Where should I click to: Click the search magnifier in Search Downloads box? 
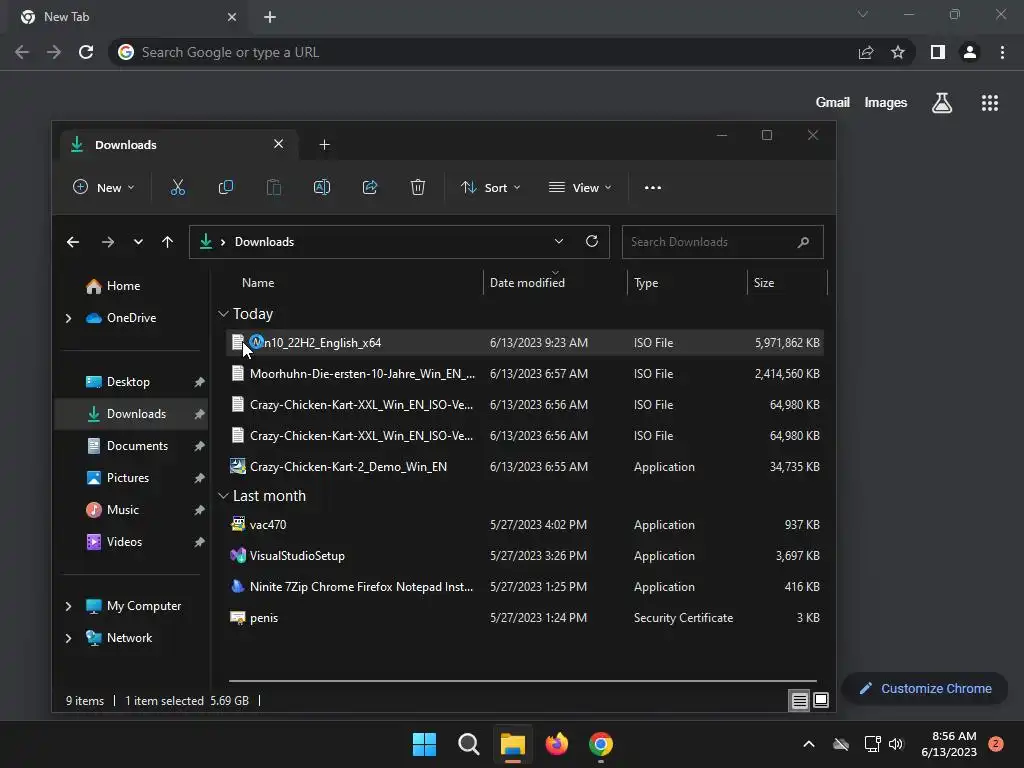(x=803, y=242)
